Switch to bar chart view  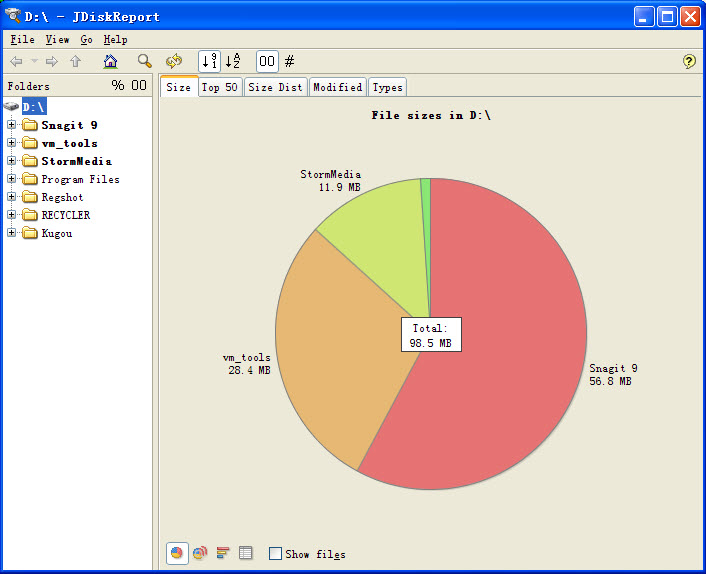pos(223,553)
